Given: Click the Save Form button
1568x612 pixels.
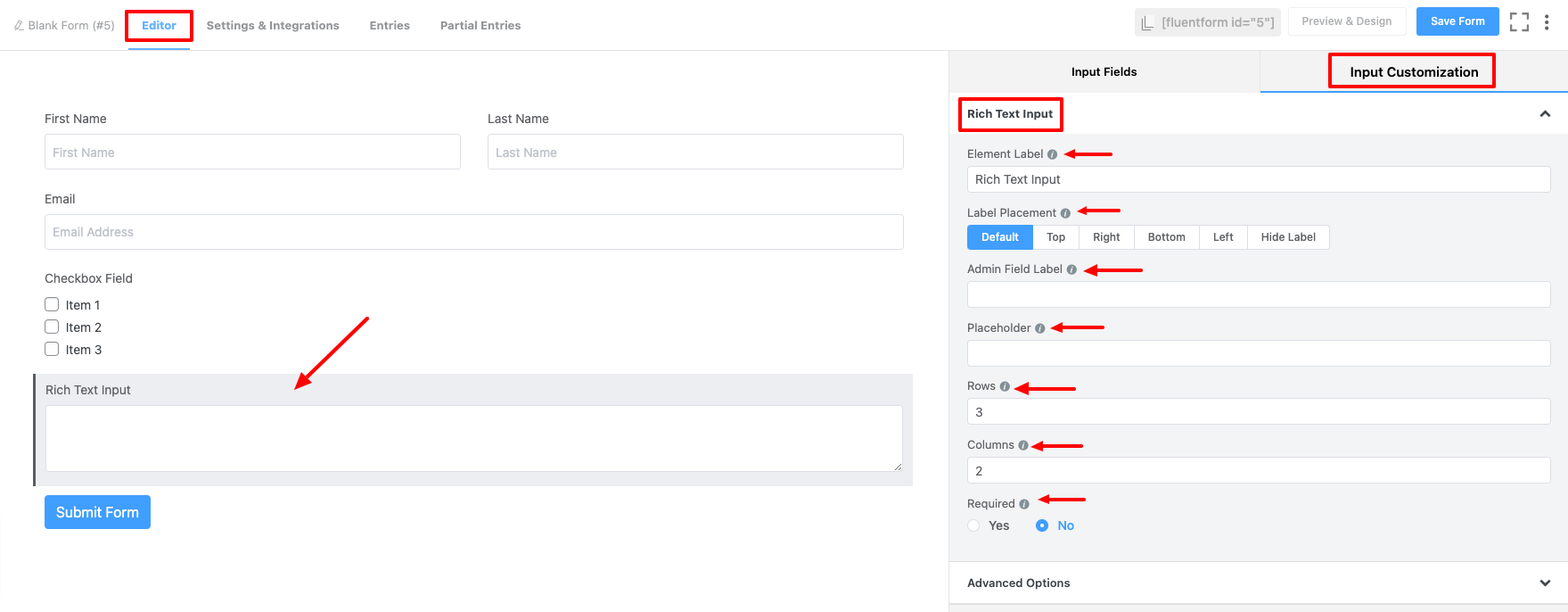Looking at the screenshot, I should tap(1457, 21).
